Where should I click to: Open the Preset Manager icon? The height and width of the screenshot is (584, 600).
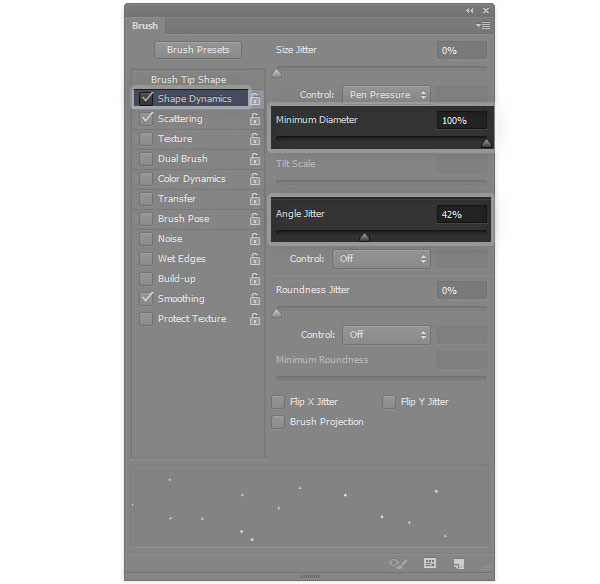pos(430,563)
